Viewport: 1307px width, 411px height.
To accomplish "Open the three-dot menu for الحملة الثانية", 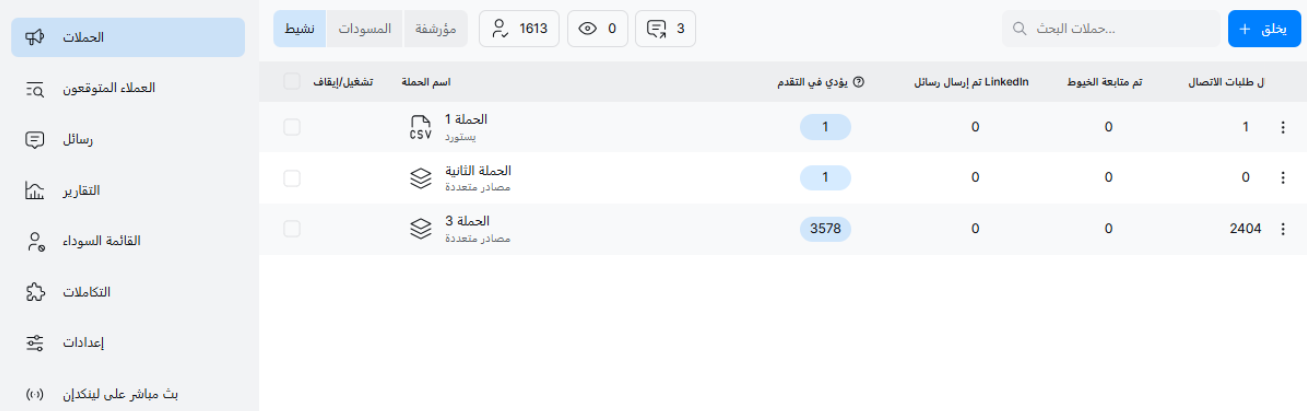I will pyautogui.click(x=1283, y=178).
